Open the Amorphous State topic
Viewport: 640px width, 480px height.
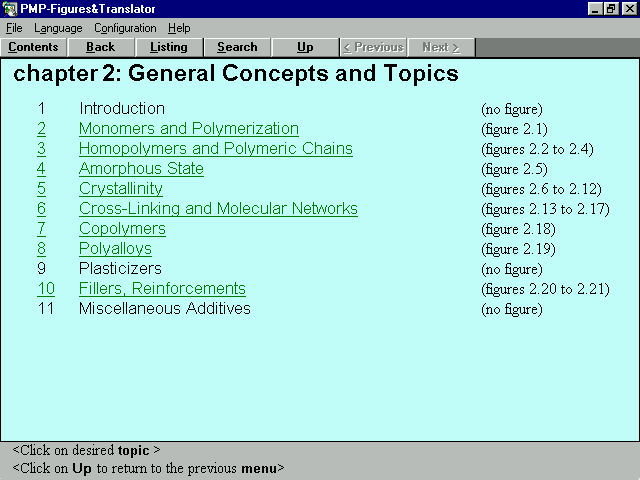pos(141,169)
